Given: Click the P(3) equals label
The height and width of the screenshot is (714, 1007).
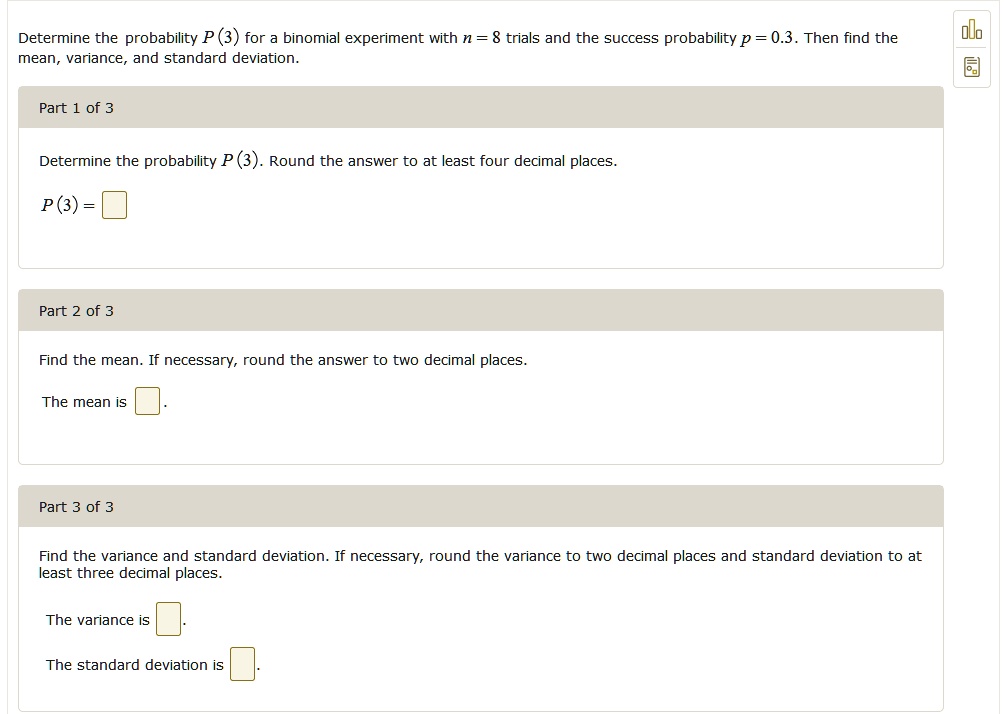Looking at the screenshot, I should [x=65, y=204].
